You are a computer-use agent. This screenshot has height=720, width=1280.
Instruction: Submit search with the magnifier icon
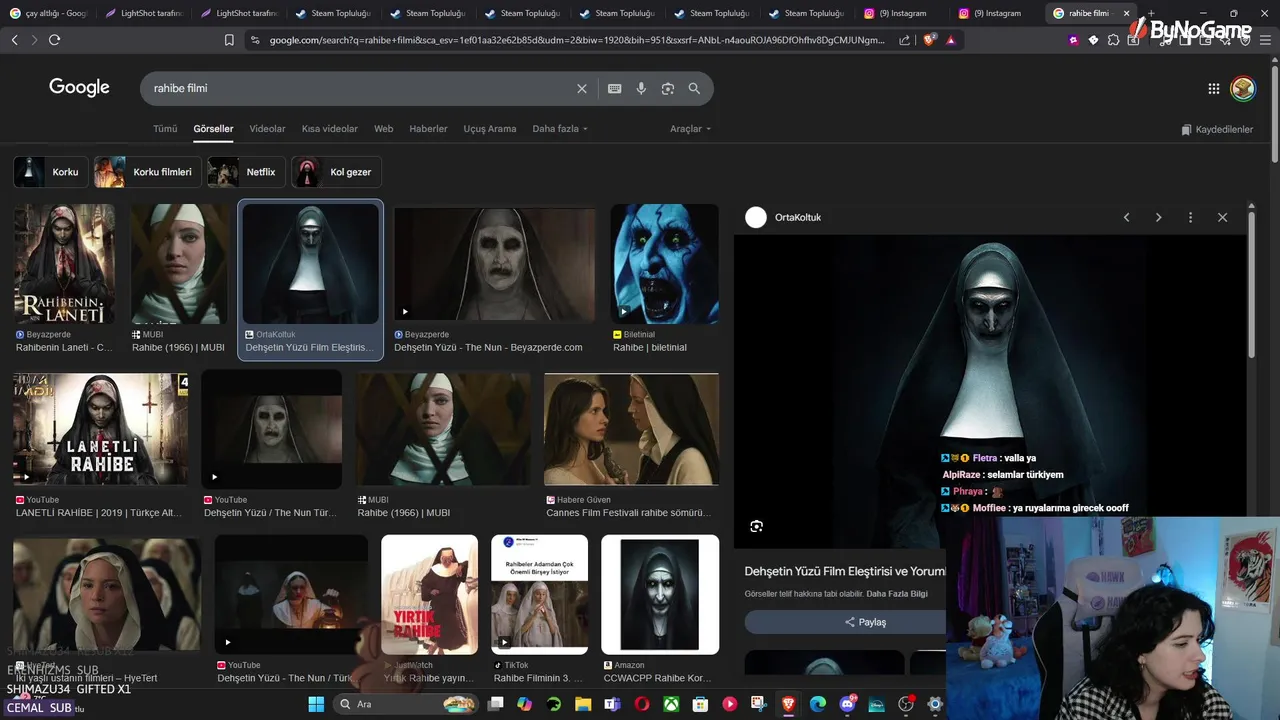point(694,88)
